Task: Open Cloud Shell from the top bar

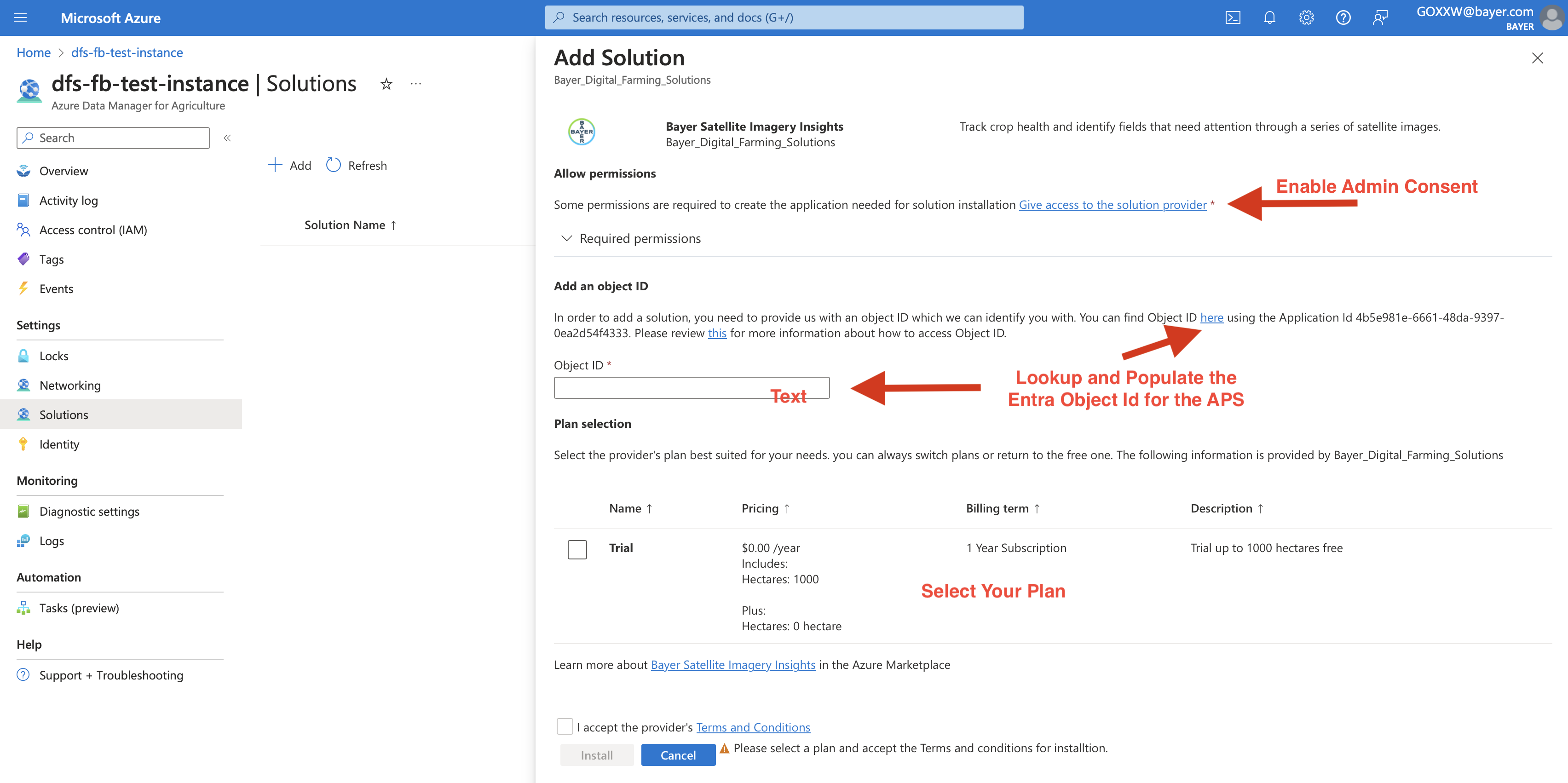Action: [1233, 17]
